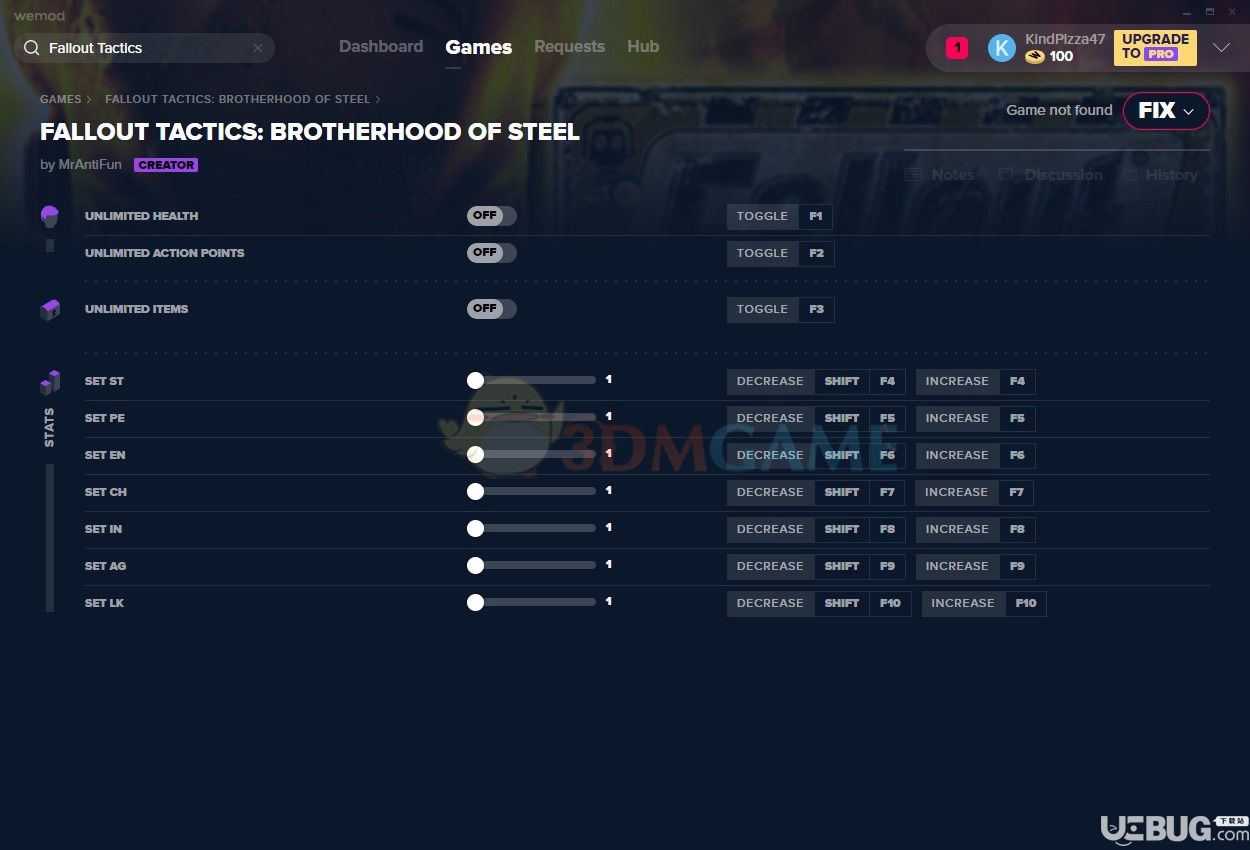This screenshot has height=850, width=1250.
Task: Toggle Unlimited Health on
Action: click(x=491, y=216)
